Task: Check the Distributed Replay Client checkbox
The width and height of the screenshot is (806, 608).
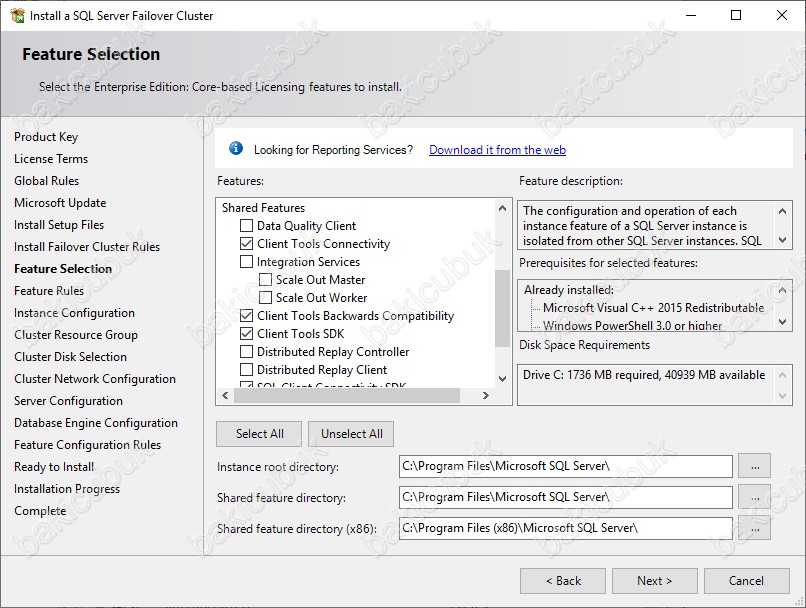Action: click(x=246, y=370)
